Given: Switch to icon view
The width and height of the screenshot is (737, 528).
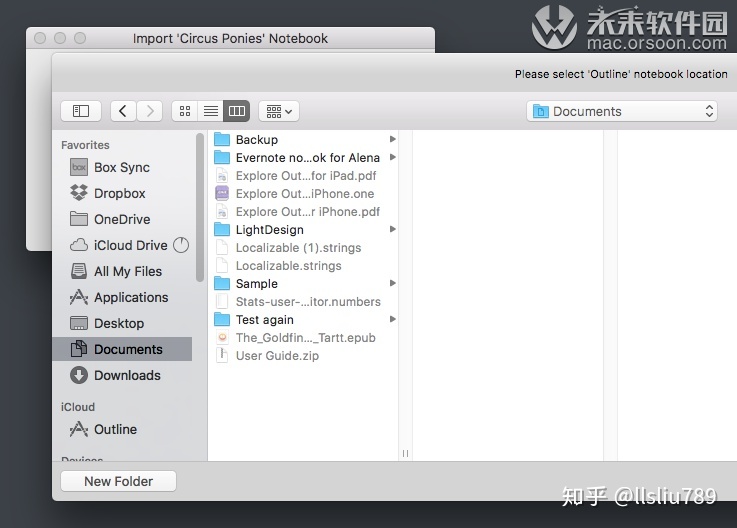Looking at the screenshot, I should tap(185, 111).
